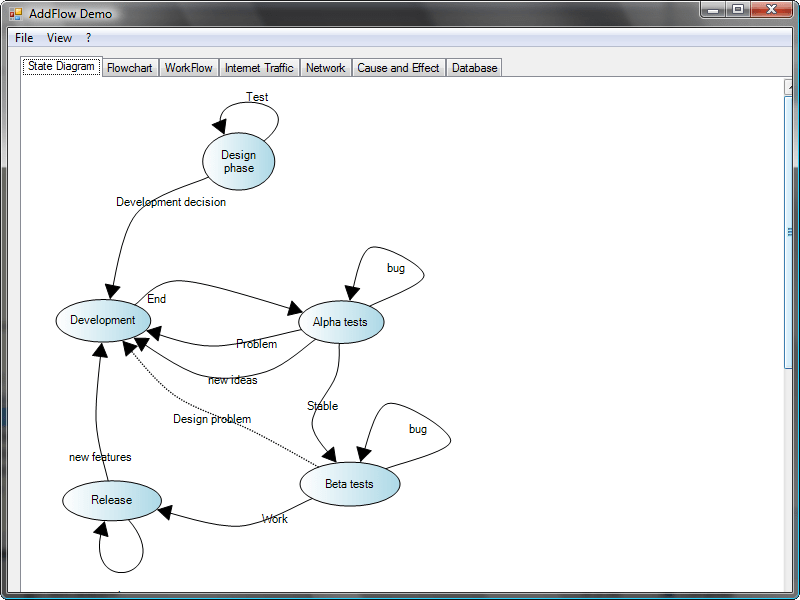Select the Design phase node
The image size is (800, 600).
(238, 161)
